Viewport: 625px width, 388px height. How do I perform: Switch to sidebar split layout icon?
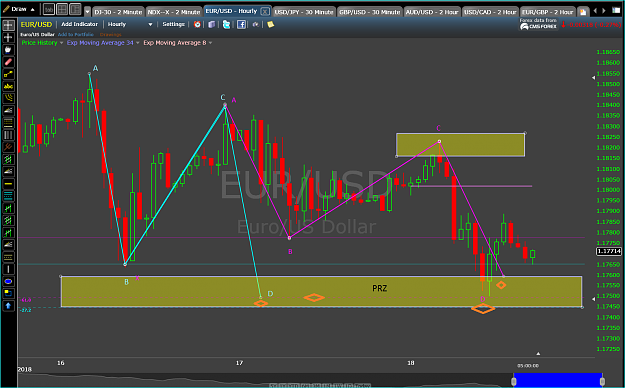pos(75,9)
